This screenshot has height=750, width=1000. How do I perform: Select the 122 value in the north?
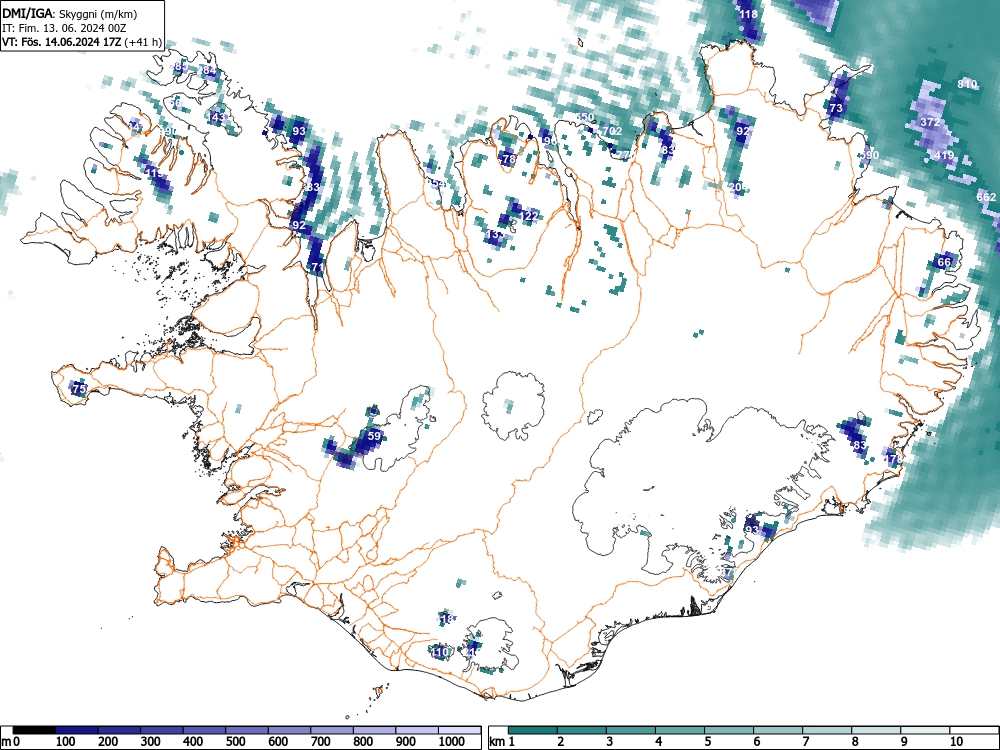pyautogui.click(x=529, y=216)
